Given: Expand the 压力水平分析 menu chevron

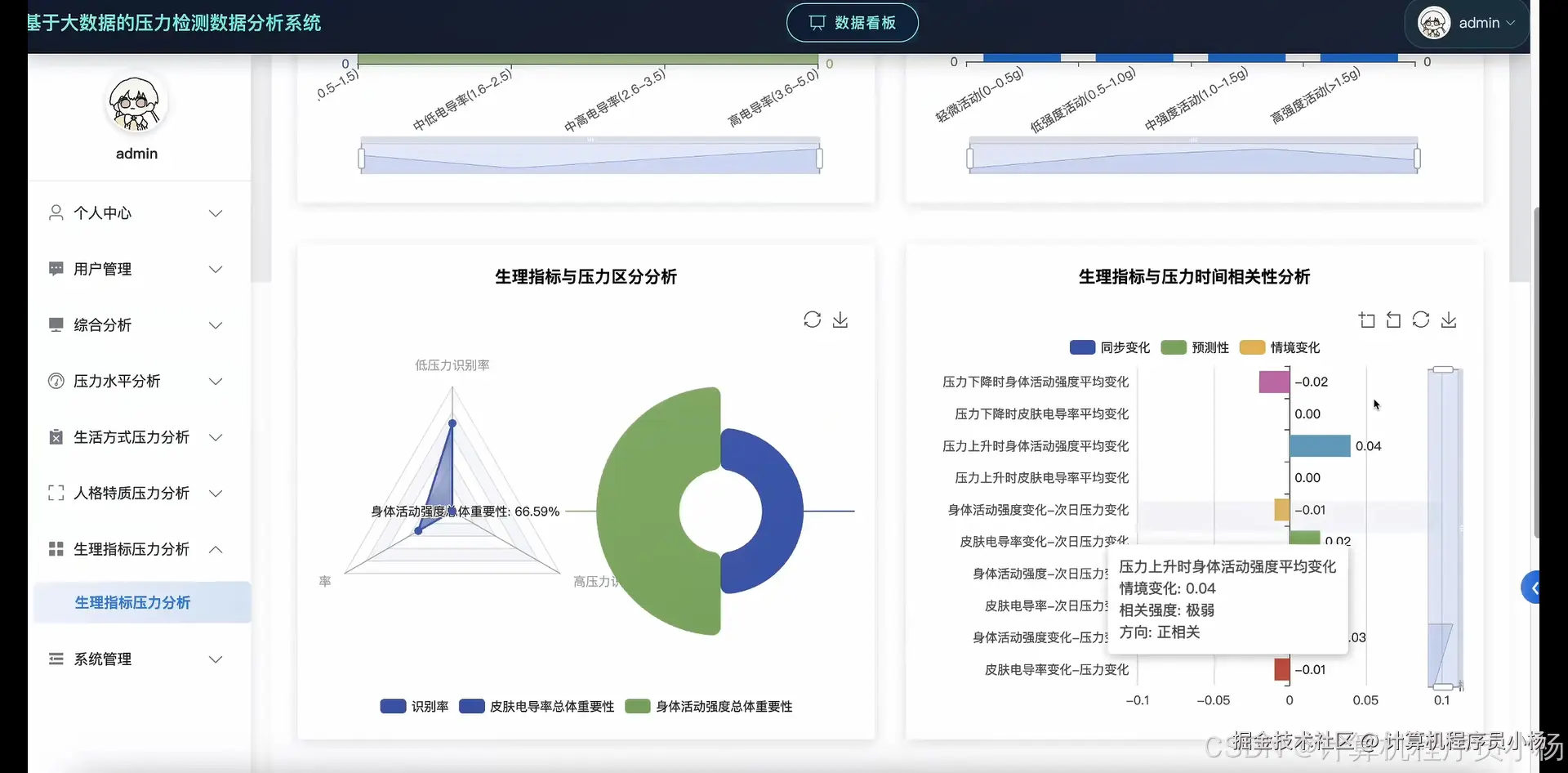Looking at the screenshot, I should (x=216, y=381).
